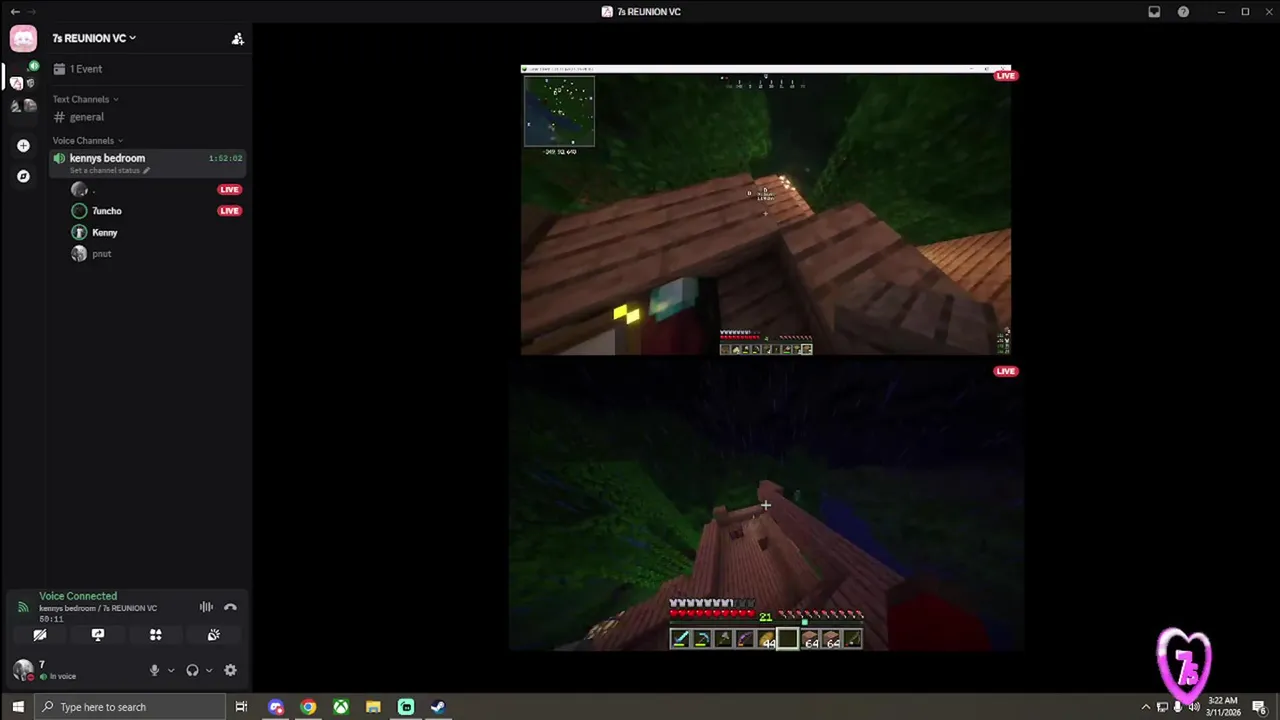Start an Activity with the shapes icon

(156, 635)
